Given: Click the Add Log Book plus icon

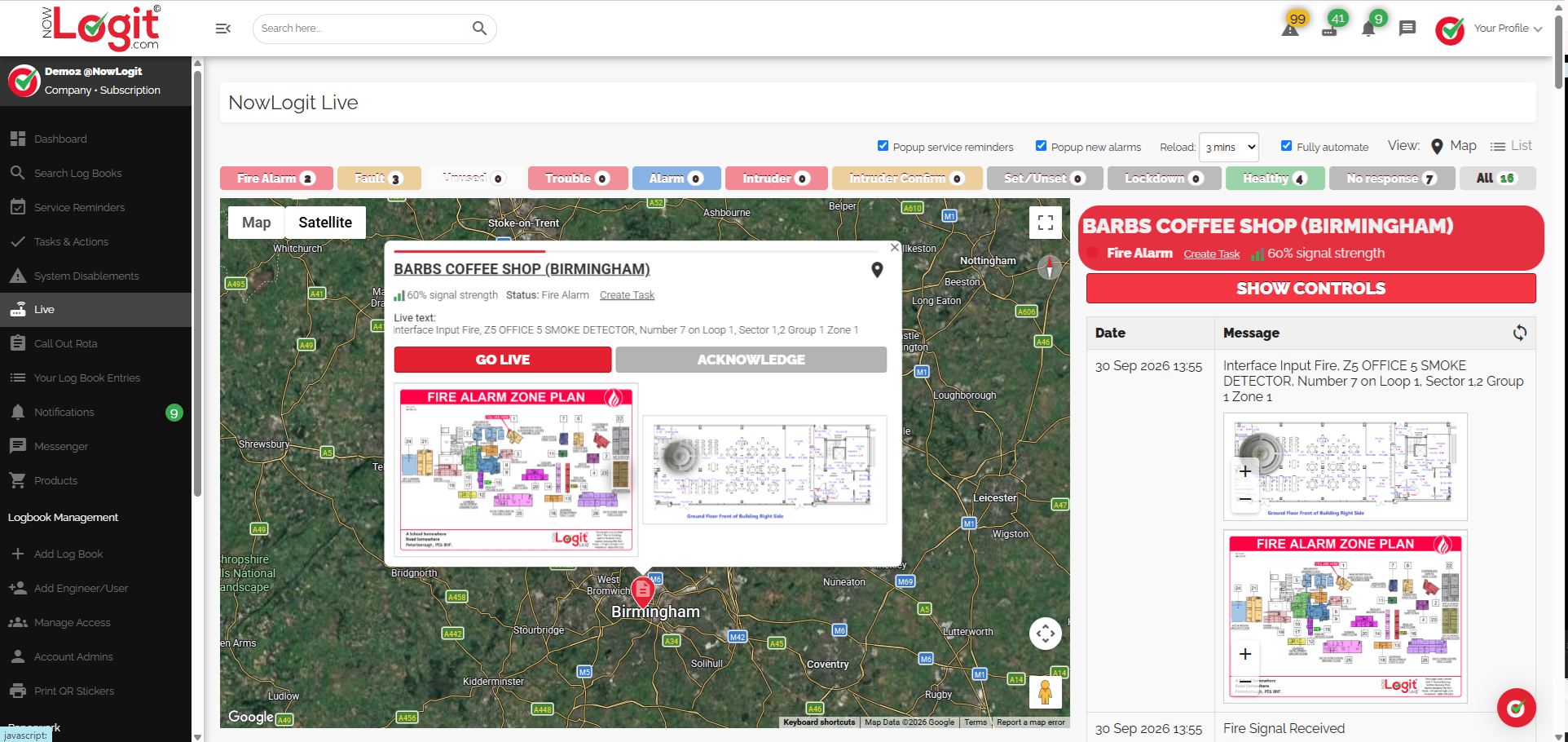Looking at the screenshot, I should tap(18, 554).
